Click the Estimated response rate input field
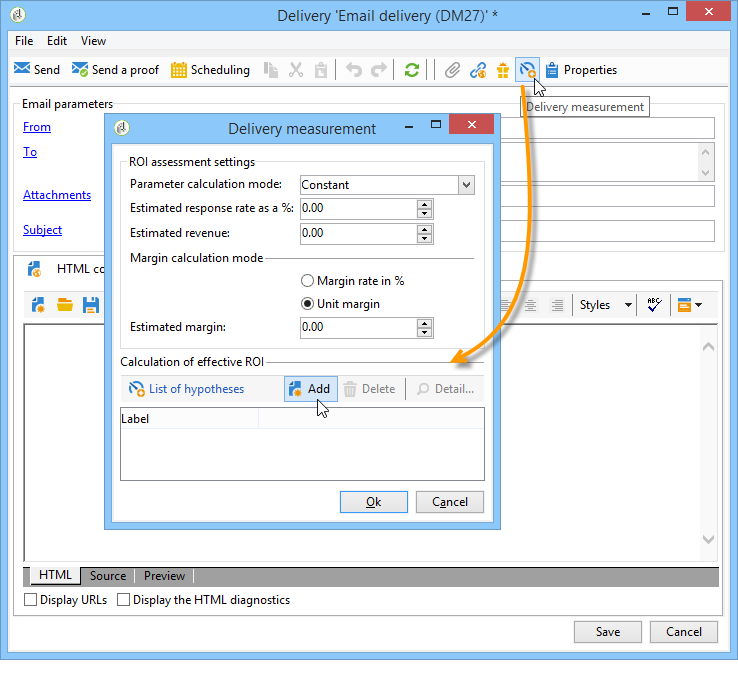This screenshot has height=675, width=738. (x=358, y=209)
